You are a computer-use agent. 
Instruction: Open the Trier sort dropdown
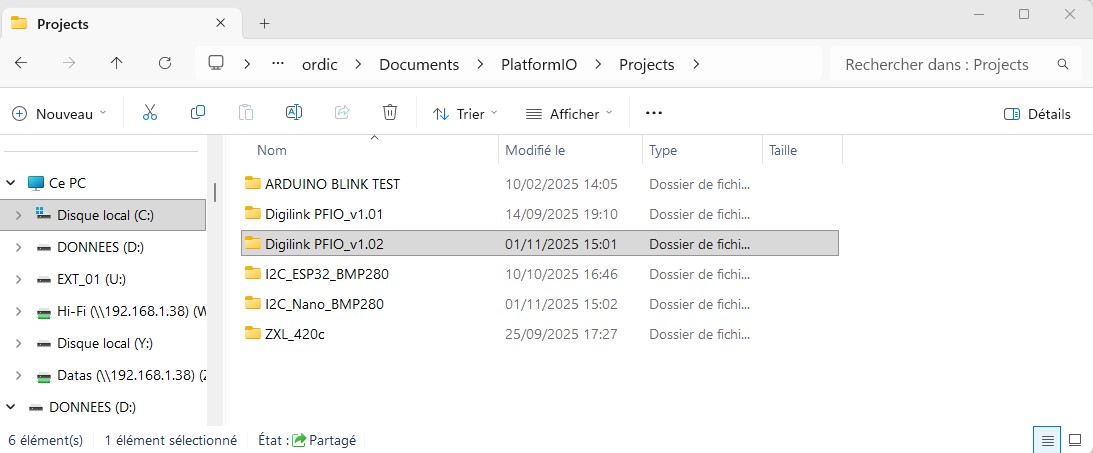[x=465, y=114]
